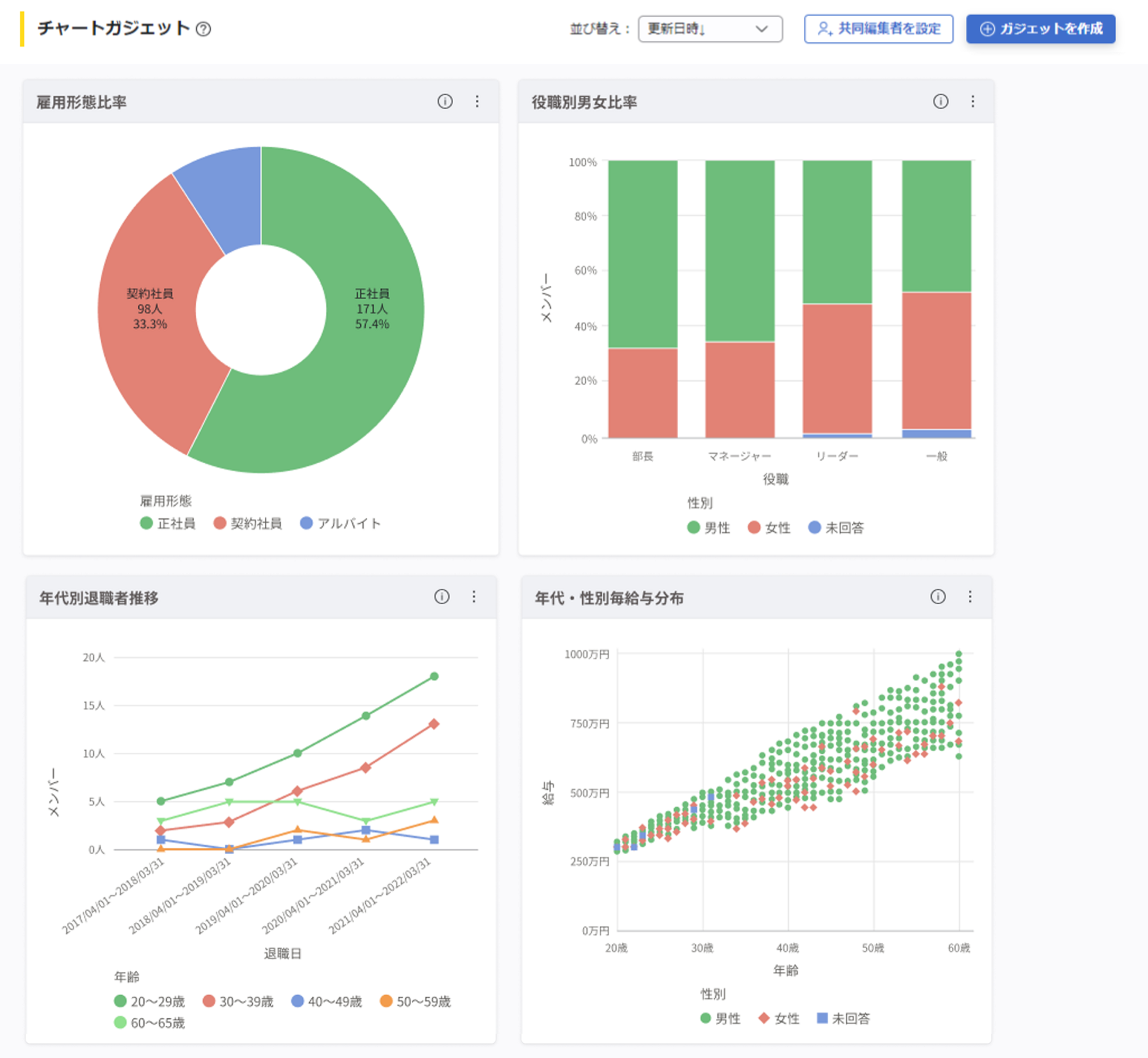Screen dimensions: 1148x1058
Task: View info for 年代・性別毎給与分布 gadget
Action: [x=937, y=596]
